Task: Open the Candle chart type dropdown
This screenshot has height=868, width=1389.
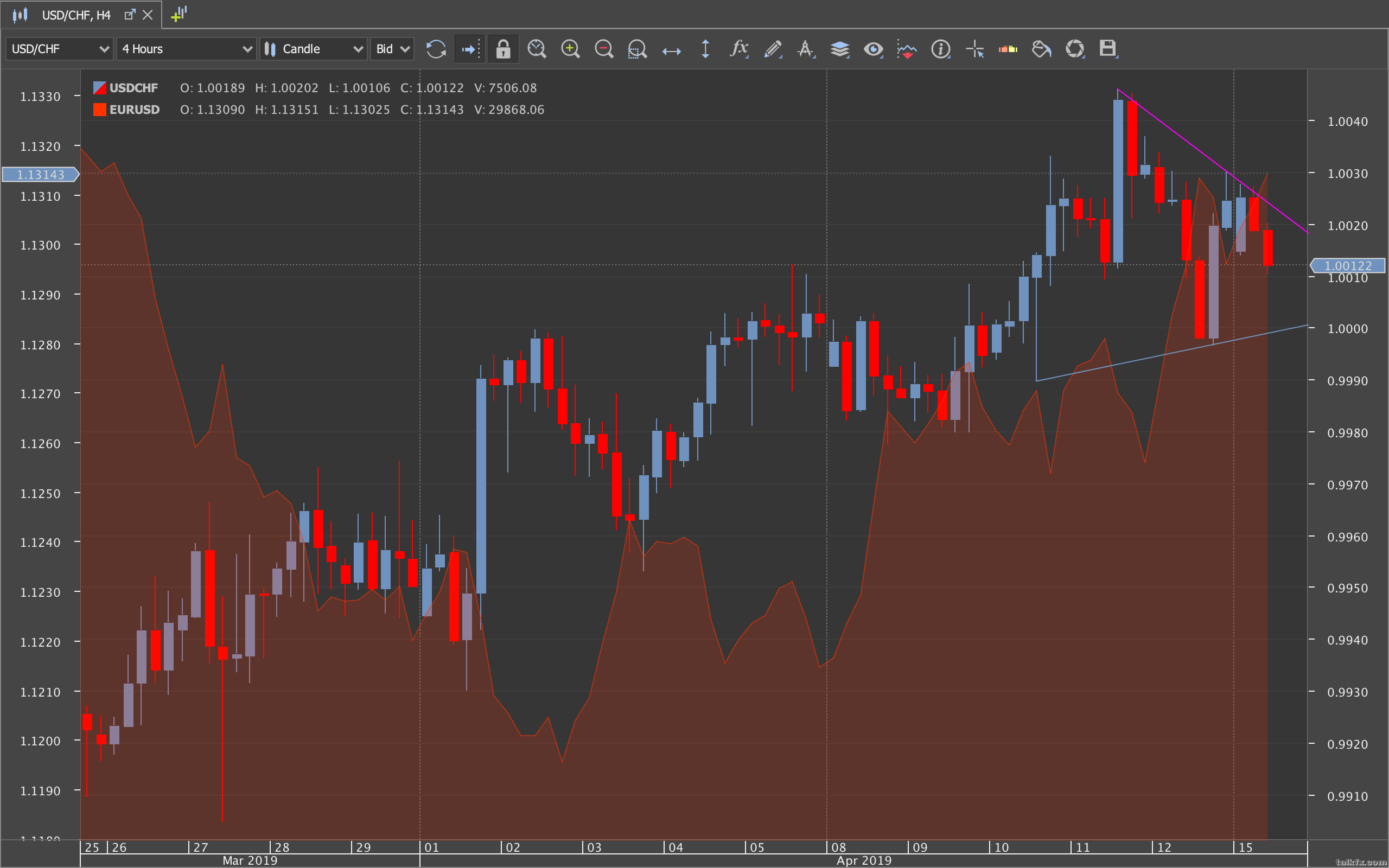Action: 313,49
